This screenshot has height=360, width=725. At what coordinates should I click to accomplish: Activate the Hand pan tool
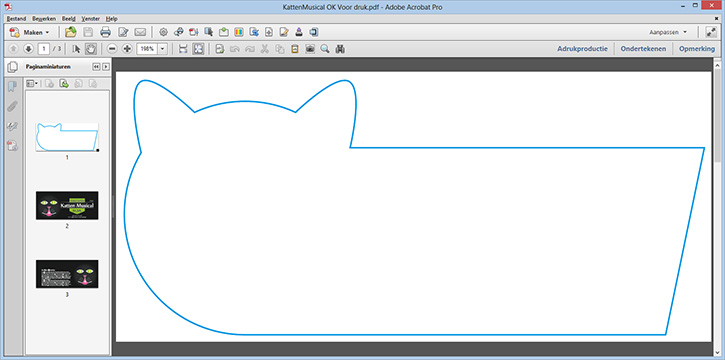tap(91, 49)
